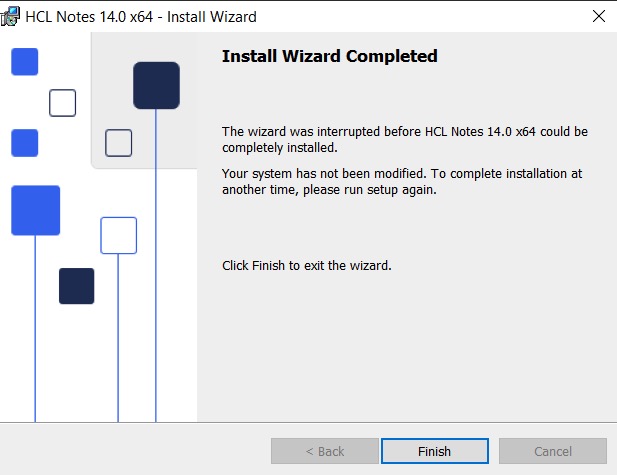
Task: Click the vertical line under the largest blue square
Action: click(35, 330)
